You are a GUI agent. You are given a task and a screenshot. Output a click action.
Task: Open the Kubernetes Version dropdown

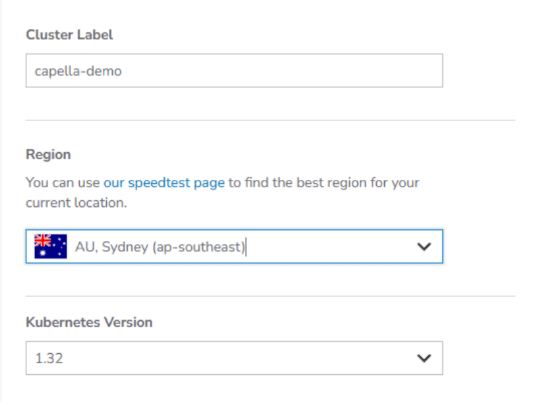coord(234,358)
